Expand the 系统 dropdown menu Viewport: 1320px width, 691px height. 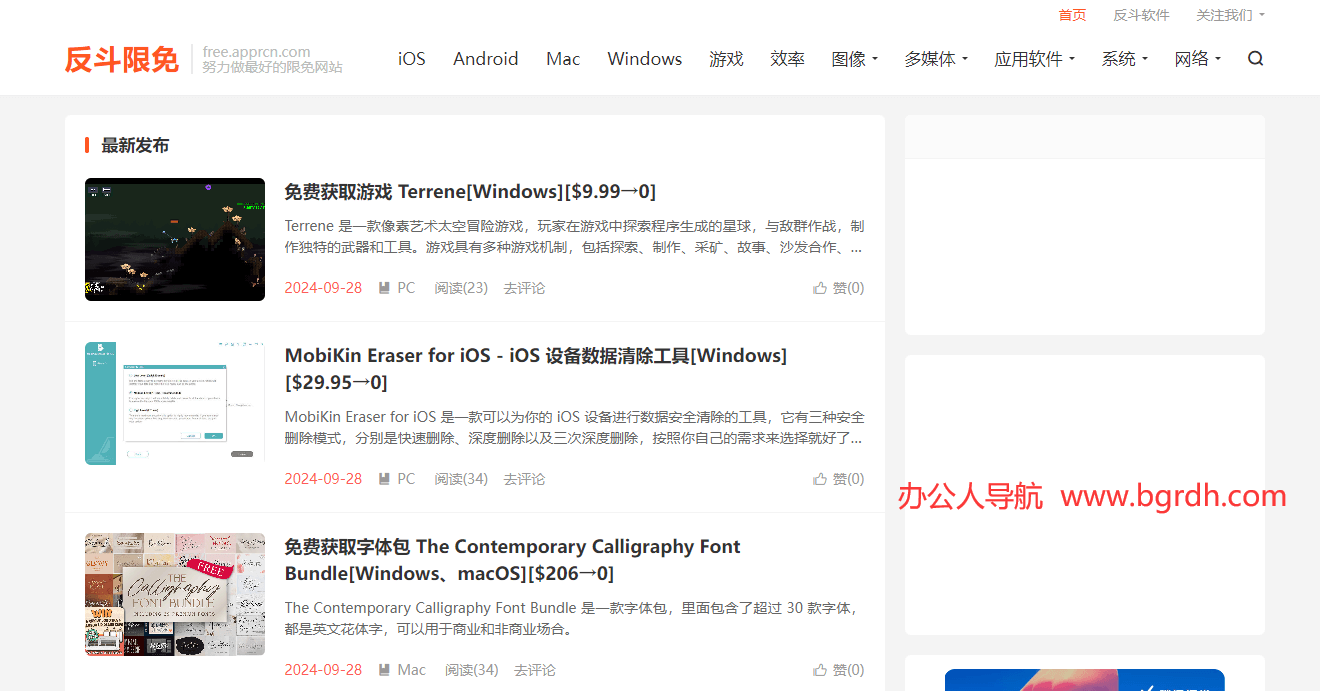(x=1124, y=59)
